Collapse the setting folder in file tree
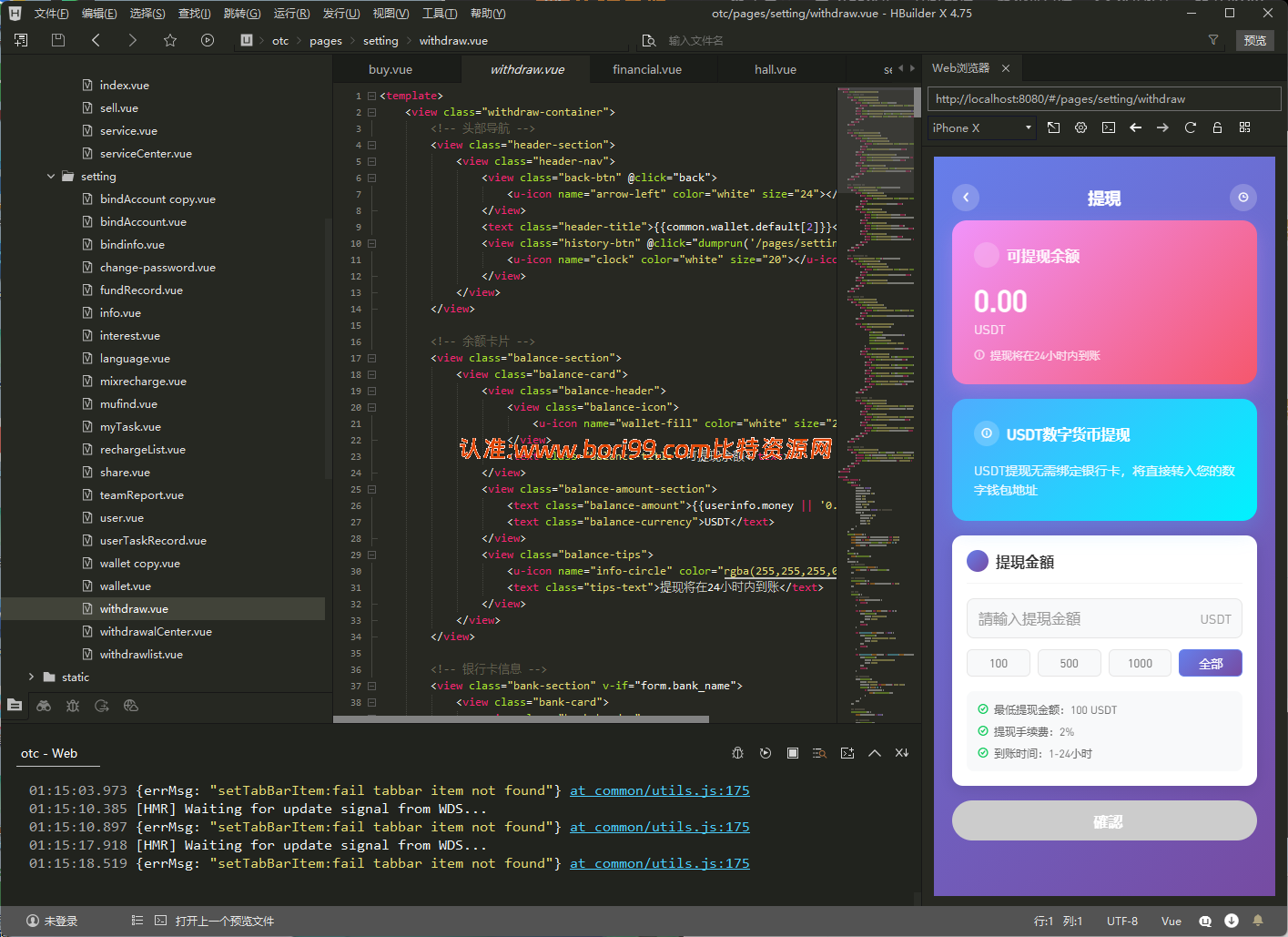The width and height of the screenshot is (1288, 937). pos(51,177)
